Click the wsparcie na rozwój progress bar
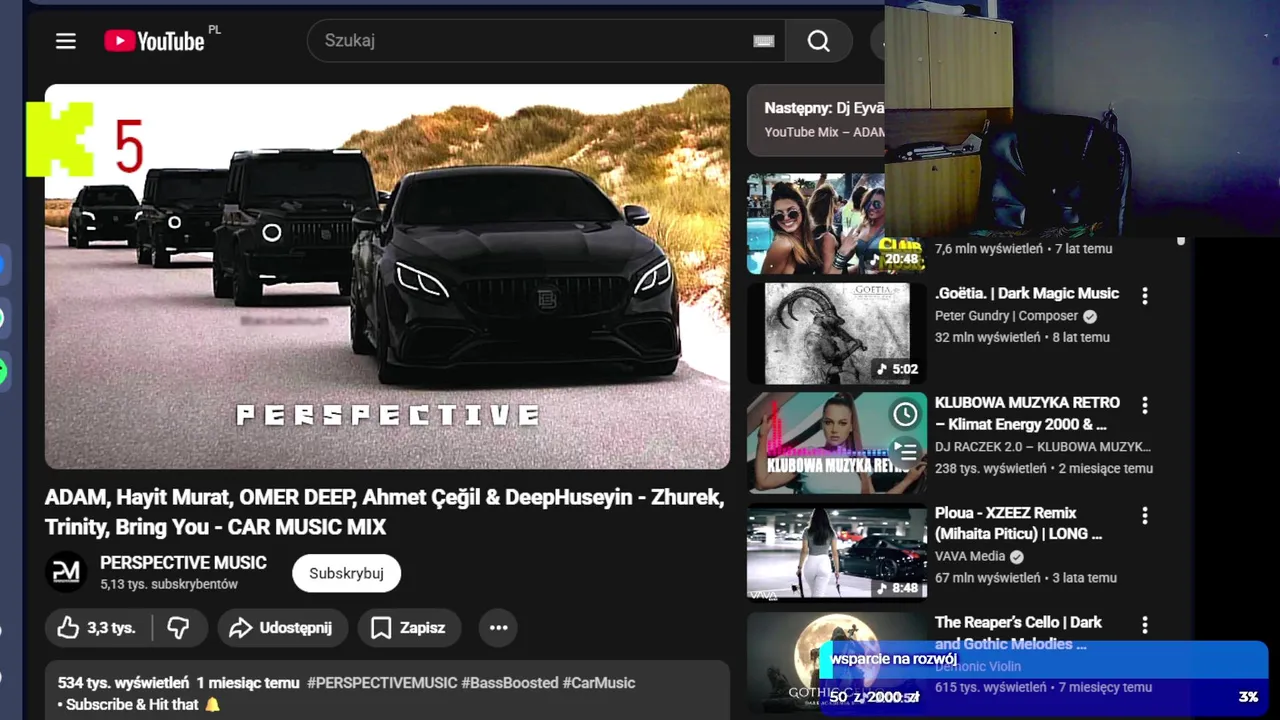 [1044, 678]
